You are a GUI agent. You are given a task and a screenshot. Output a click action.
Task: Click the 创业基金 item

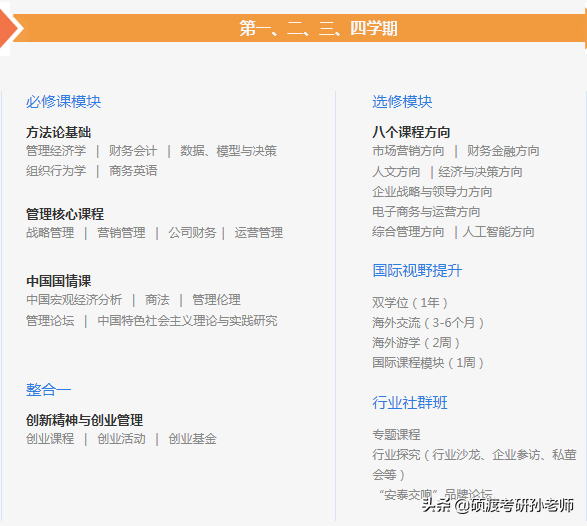(192, 439)
